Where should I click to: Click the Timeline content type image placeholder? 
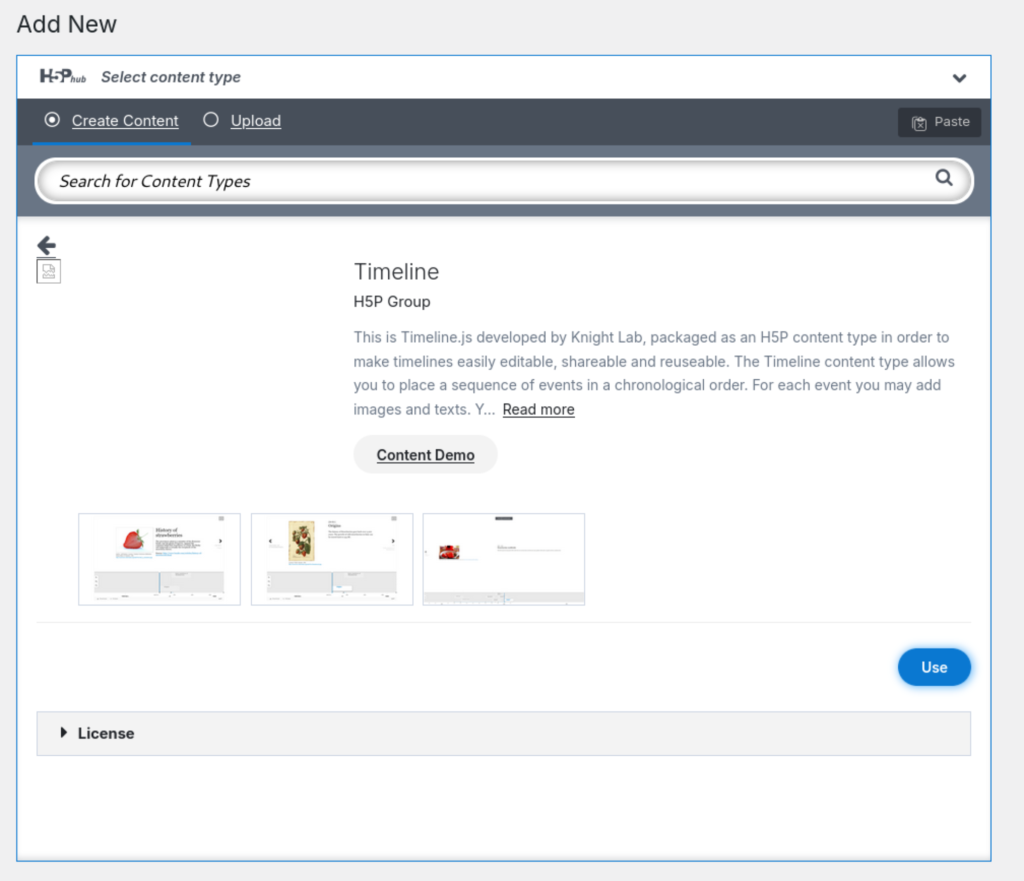(x=49, y=271)
